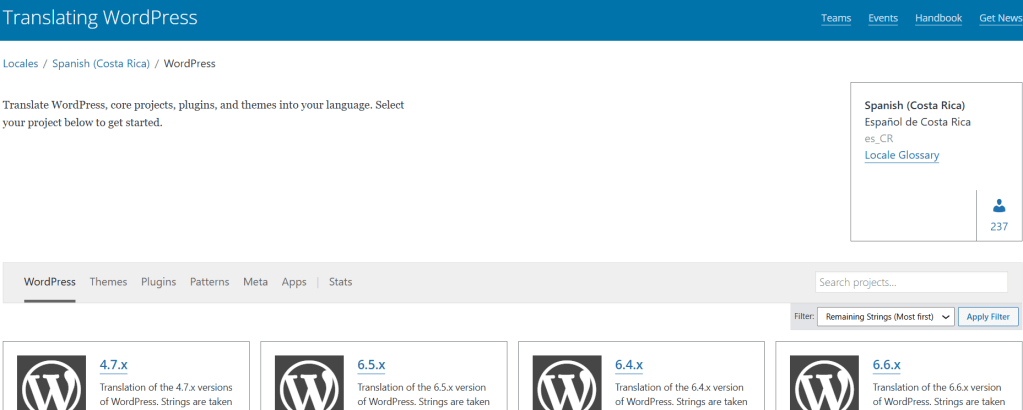Click the Español de Costa Rica text

(x=917, y=122)
